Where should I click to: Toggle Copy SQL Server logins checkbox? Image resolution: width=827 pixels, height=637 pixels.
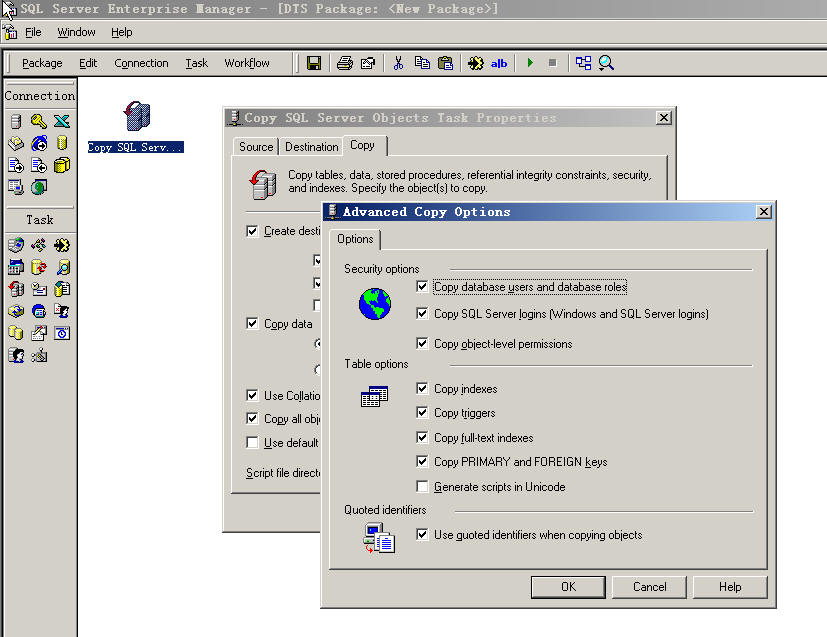pos(422,313)
